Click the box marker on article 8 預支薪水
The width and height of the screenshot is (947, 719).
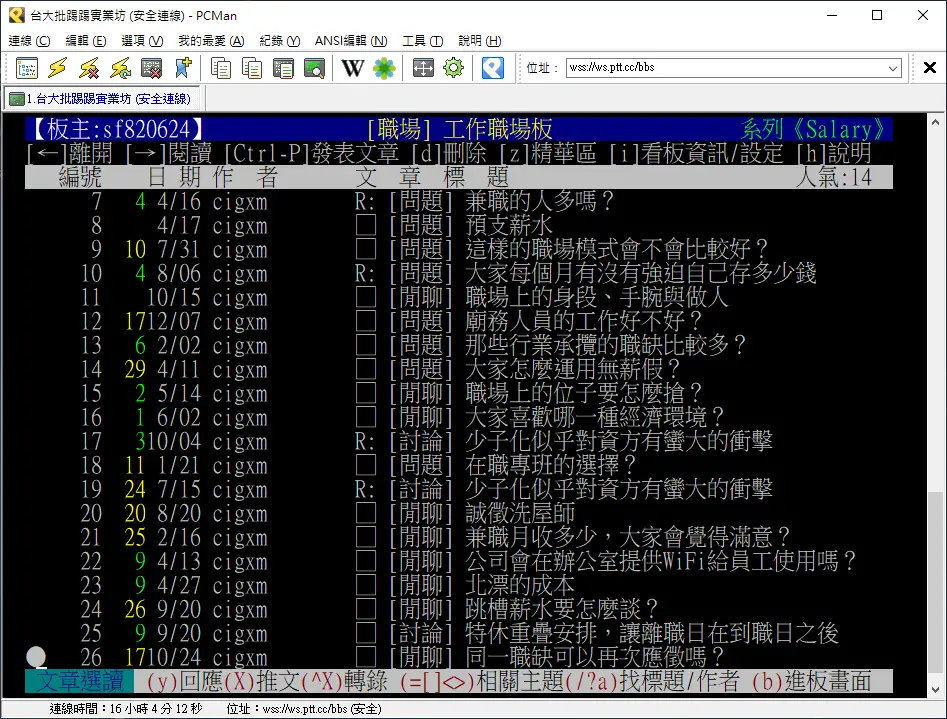tap(366, 225)
